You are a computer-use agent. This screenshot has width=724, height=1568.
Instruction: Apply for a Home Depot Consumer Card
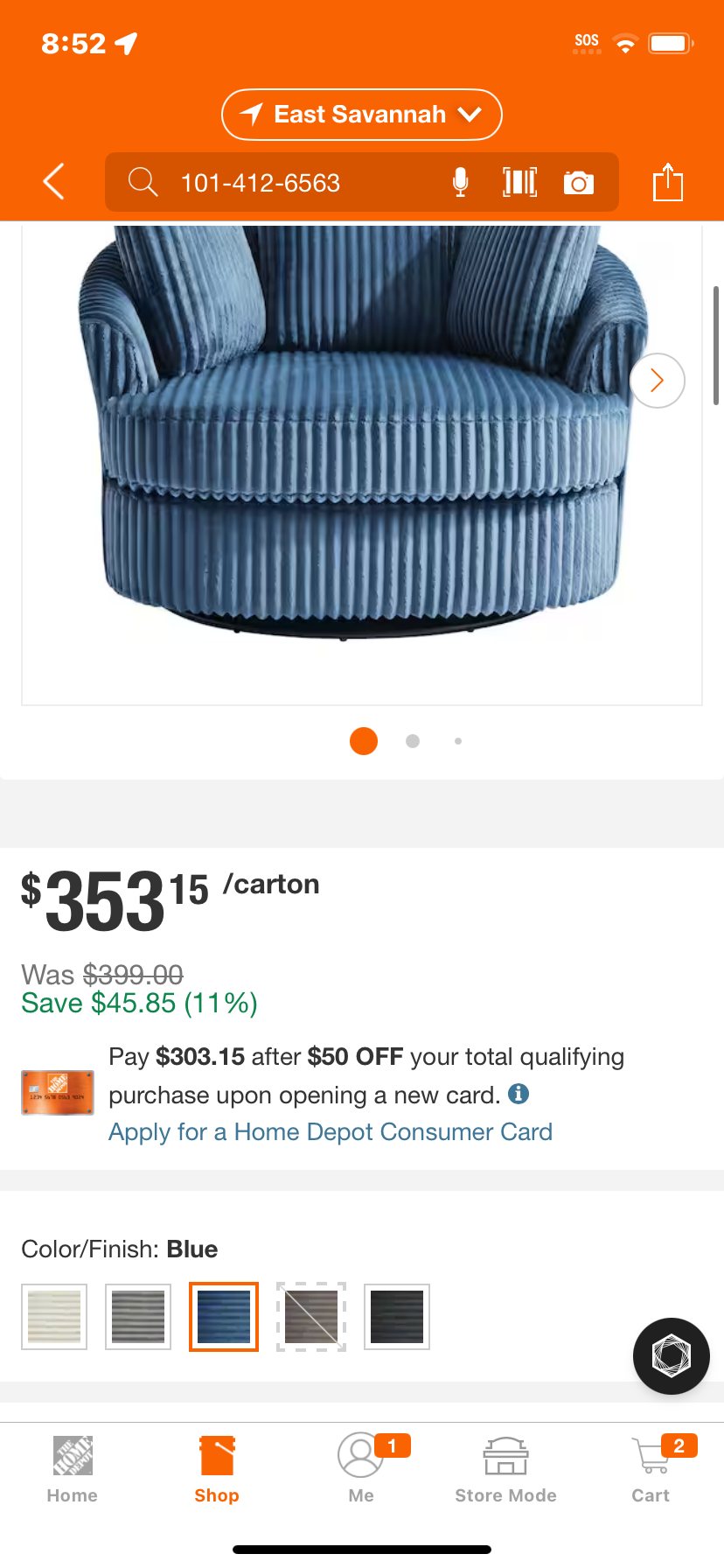pyautogui.click(x=331, y=1131)
